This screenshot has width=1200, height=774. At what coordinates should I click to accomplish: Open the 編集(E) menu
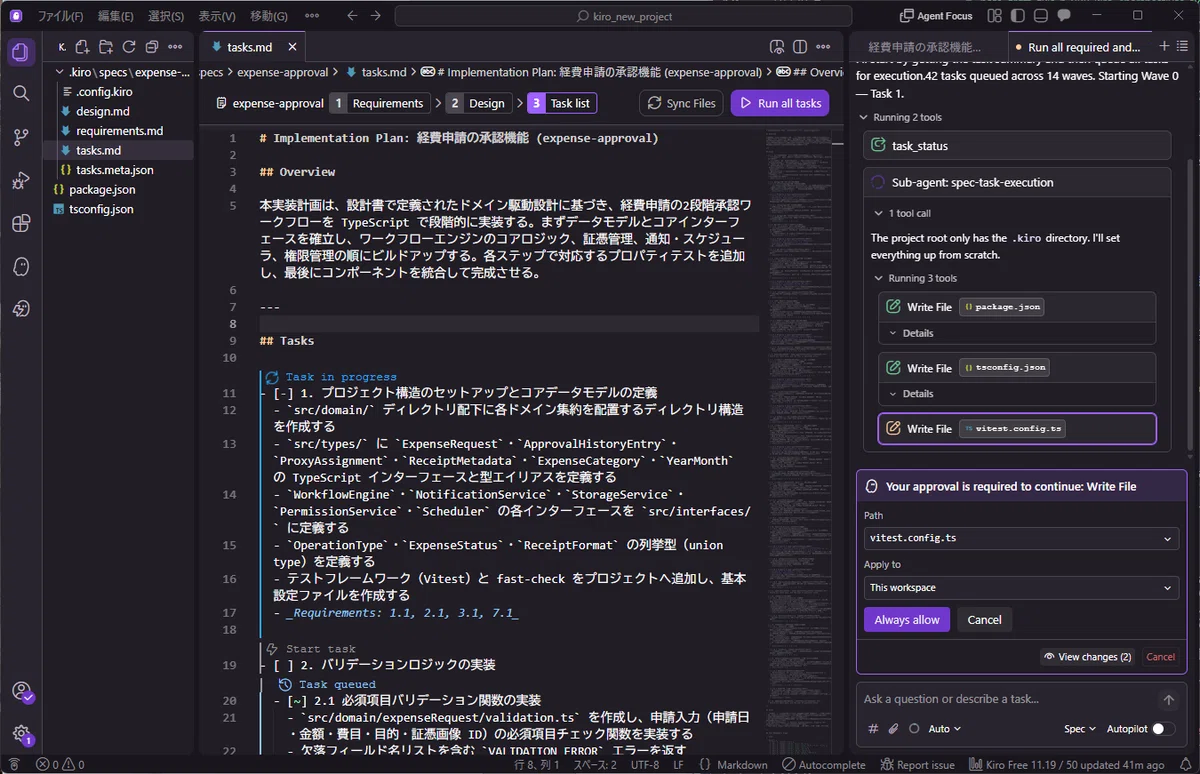[115, 16]
